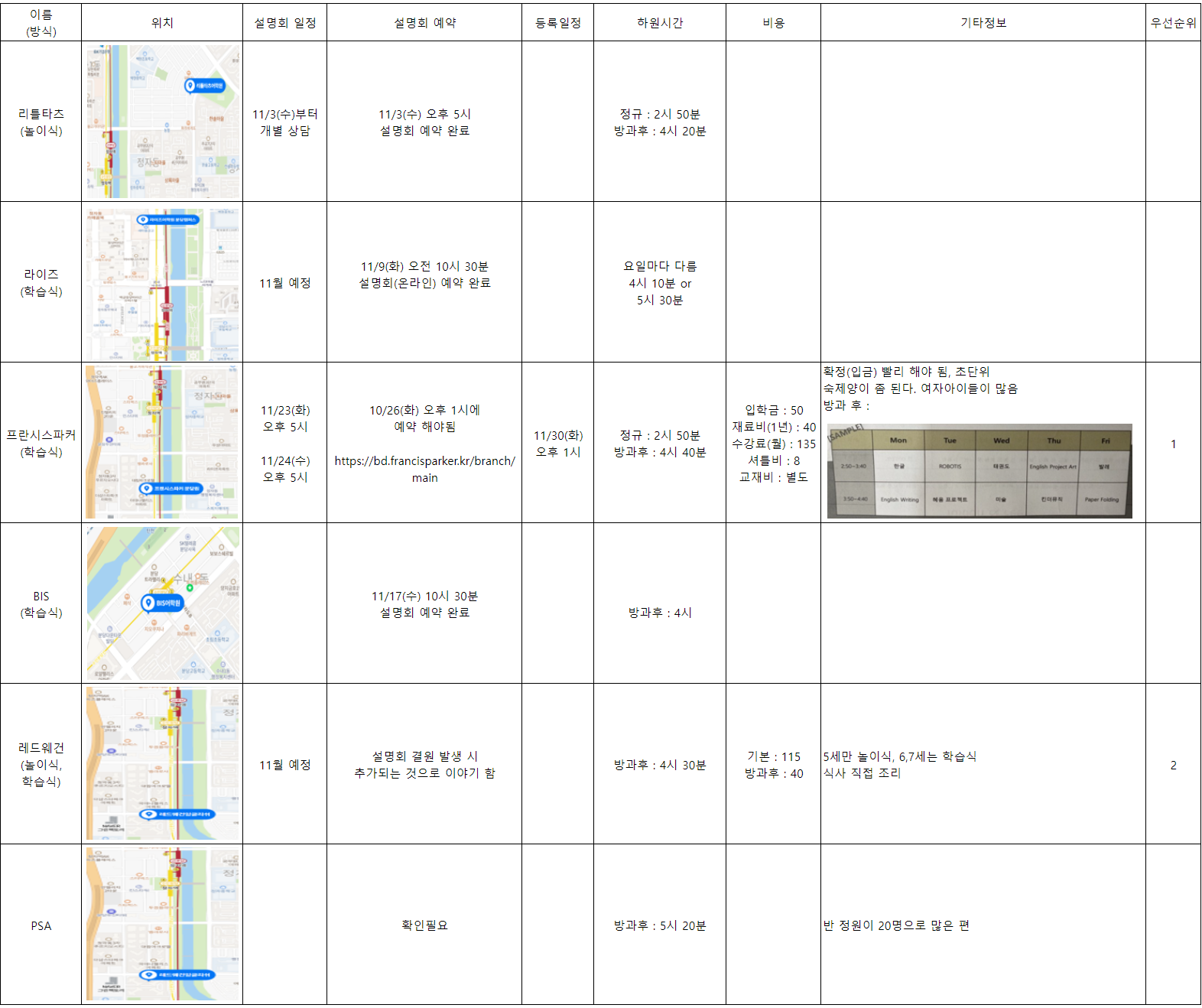Select the 이름 (방식) header cell
This screenshot has height=1008, width=1202.
(x=41, y=22)
